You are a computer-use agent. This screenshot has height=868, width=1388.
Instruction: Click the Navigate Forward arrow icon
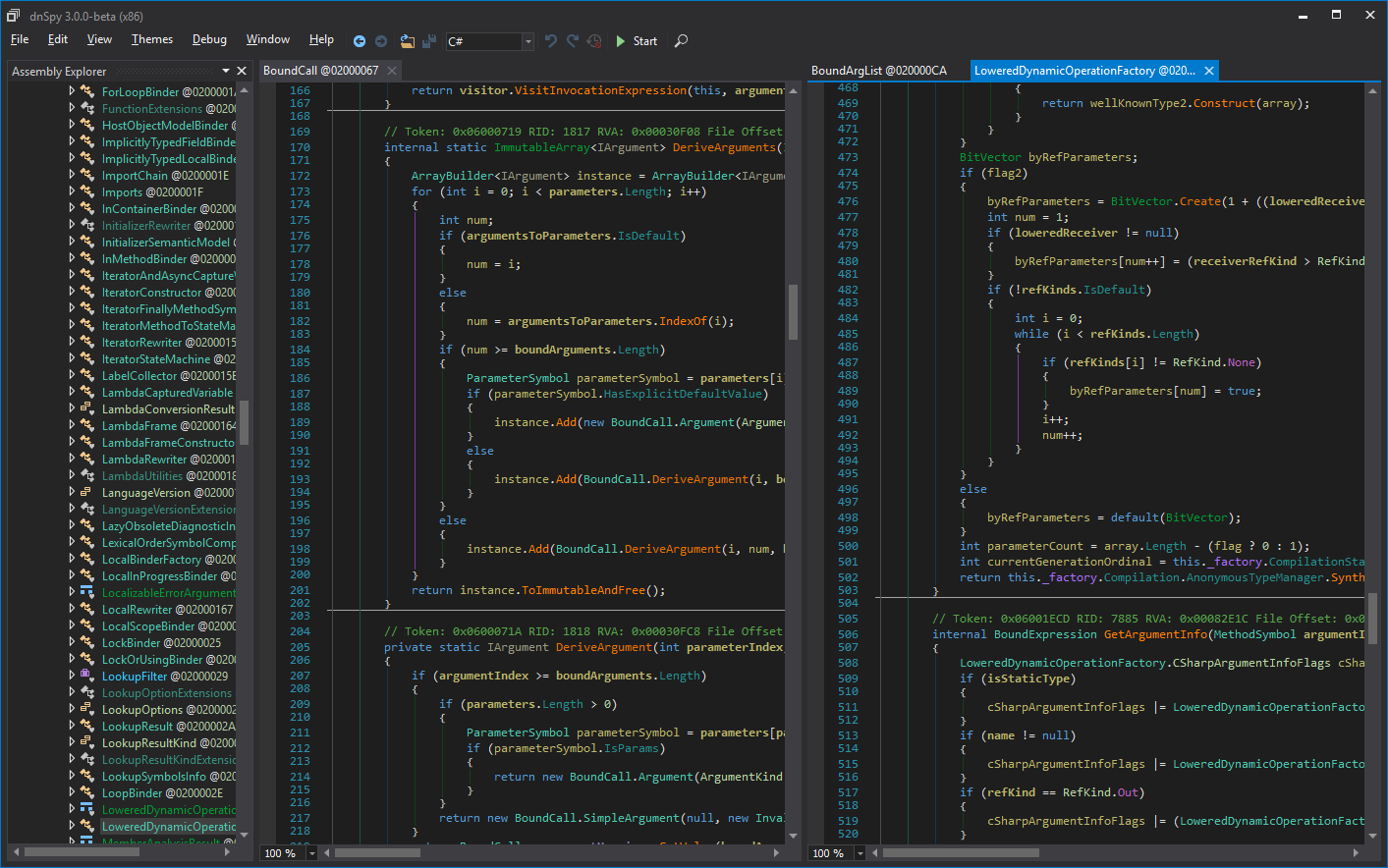click(381, 41)
